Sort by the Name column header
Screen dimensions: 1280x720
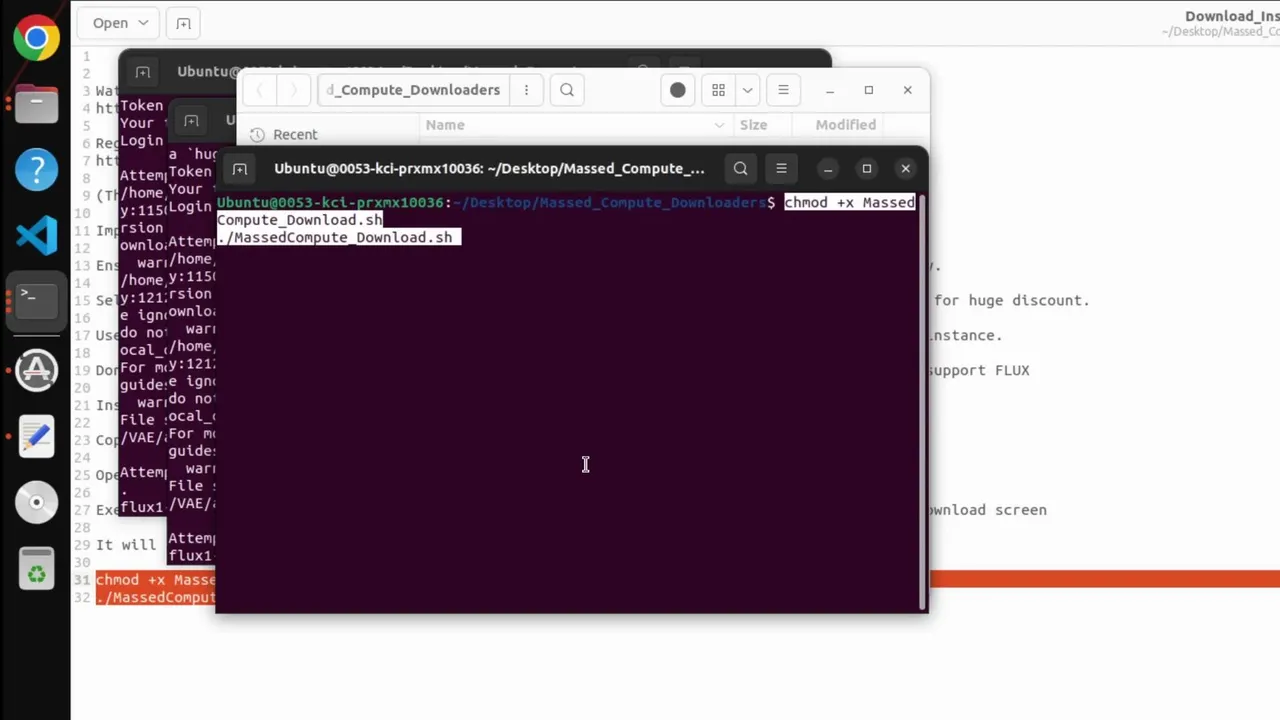tap(445, 125)
